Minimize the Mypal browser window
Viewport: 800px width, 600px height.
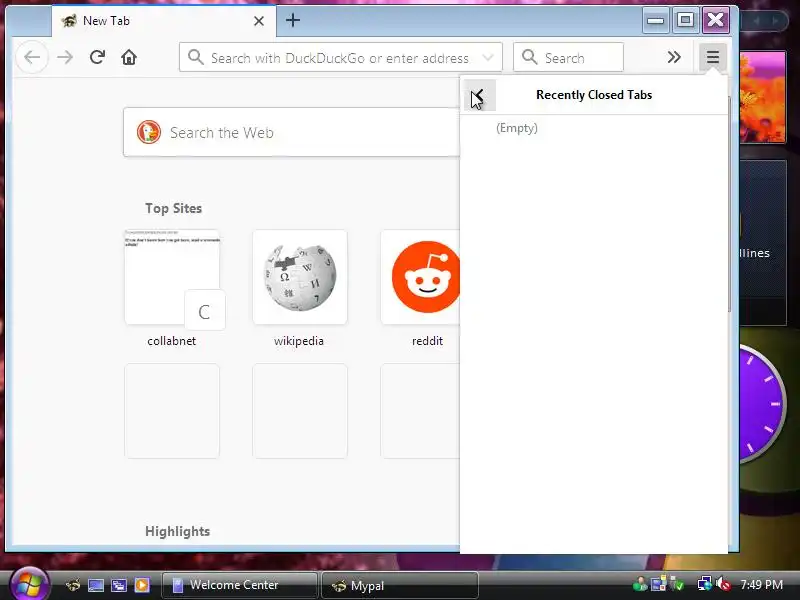(x=655, y=20)
